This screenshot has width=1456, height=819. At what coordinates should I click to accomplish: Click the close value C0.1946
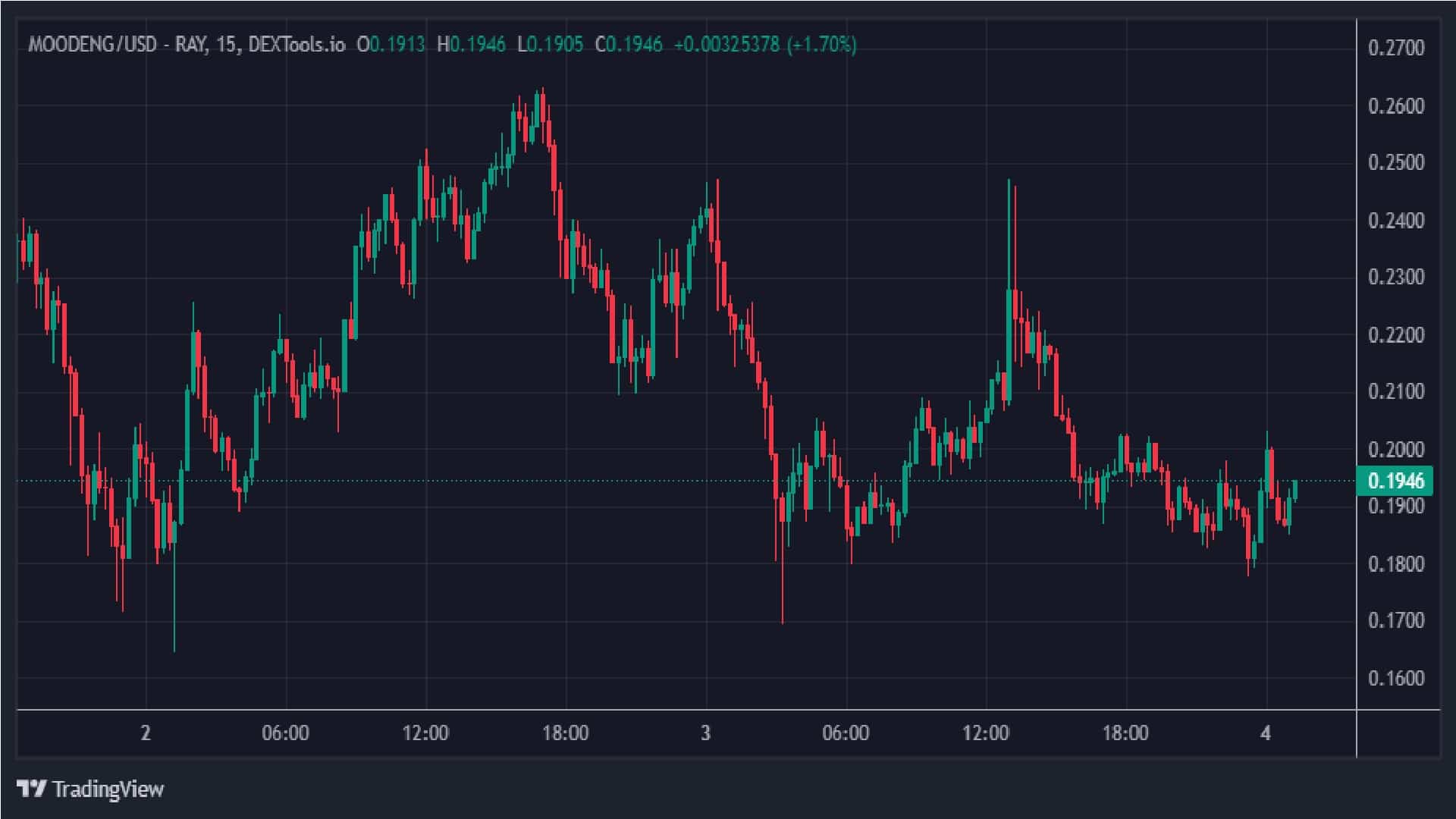(629, 45)
